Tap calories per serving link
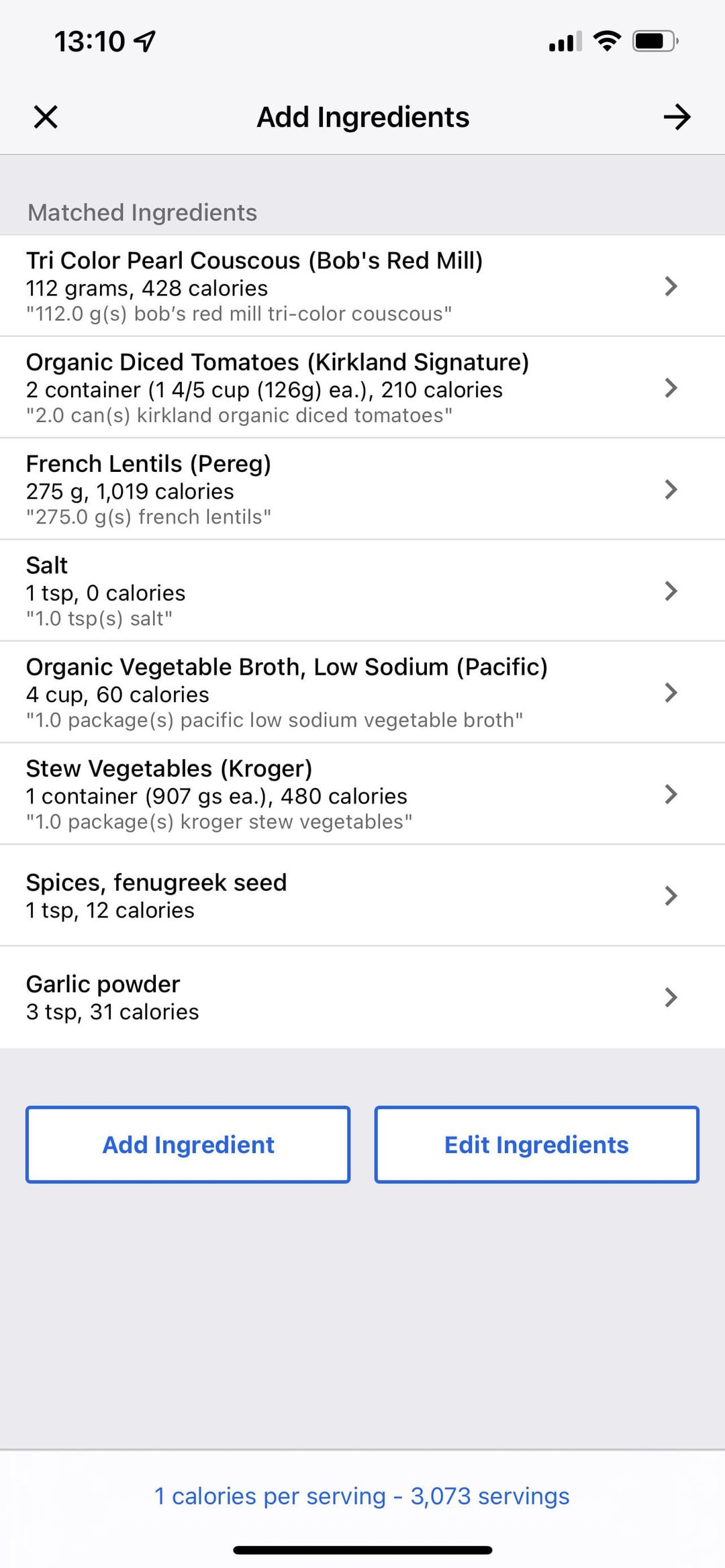This screenshot has width=725, height=1568. pos(362,1496)
